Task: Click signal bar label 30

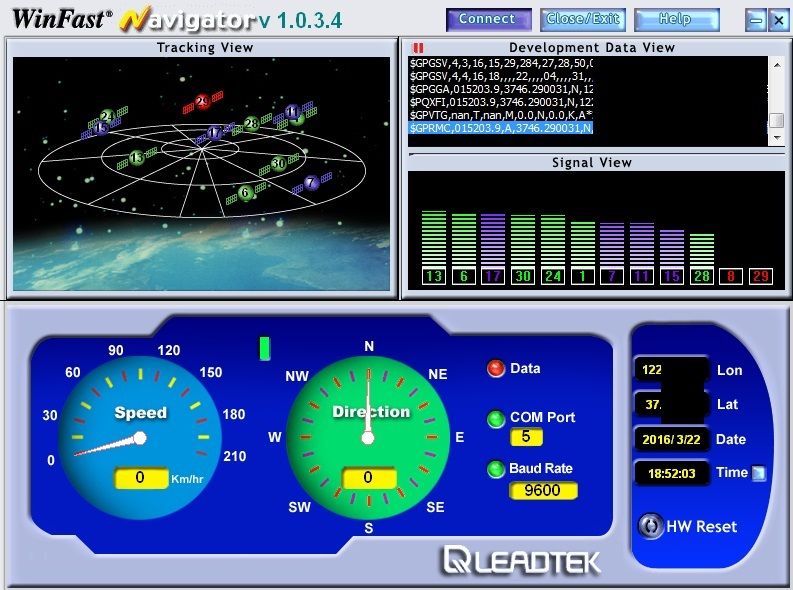Action: coord(523,276)
